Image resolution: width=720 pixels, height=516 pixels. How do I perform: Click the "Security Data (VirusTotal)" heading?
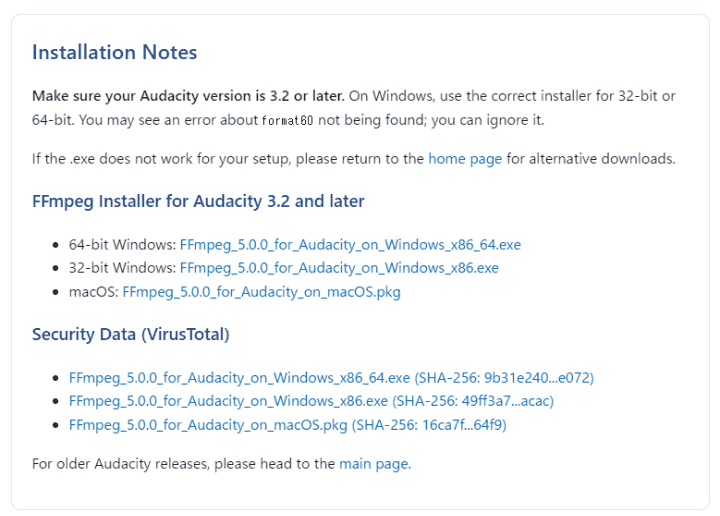(x=130, y=334)
